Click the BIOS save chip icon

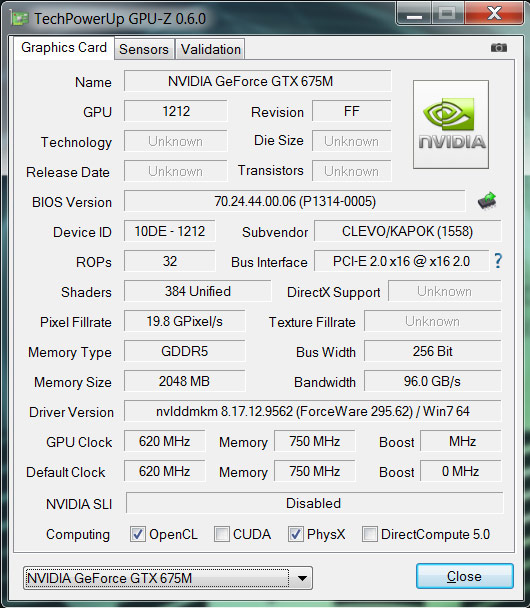pos(487,201)
